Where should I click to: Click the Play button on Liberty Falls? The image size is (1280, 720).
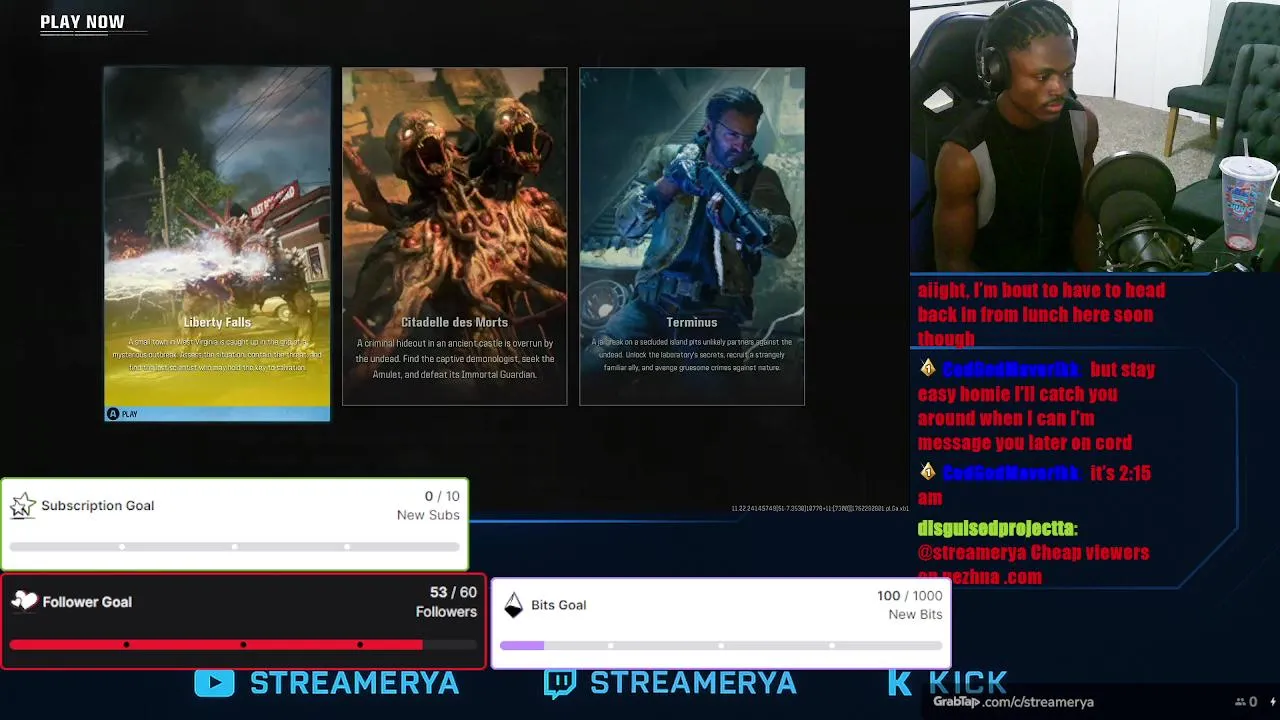[x=217, y=414]
